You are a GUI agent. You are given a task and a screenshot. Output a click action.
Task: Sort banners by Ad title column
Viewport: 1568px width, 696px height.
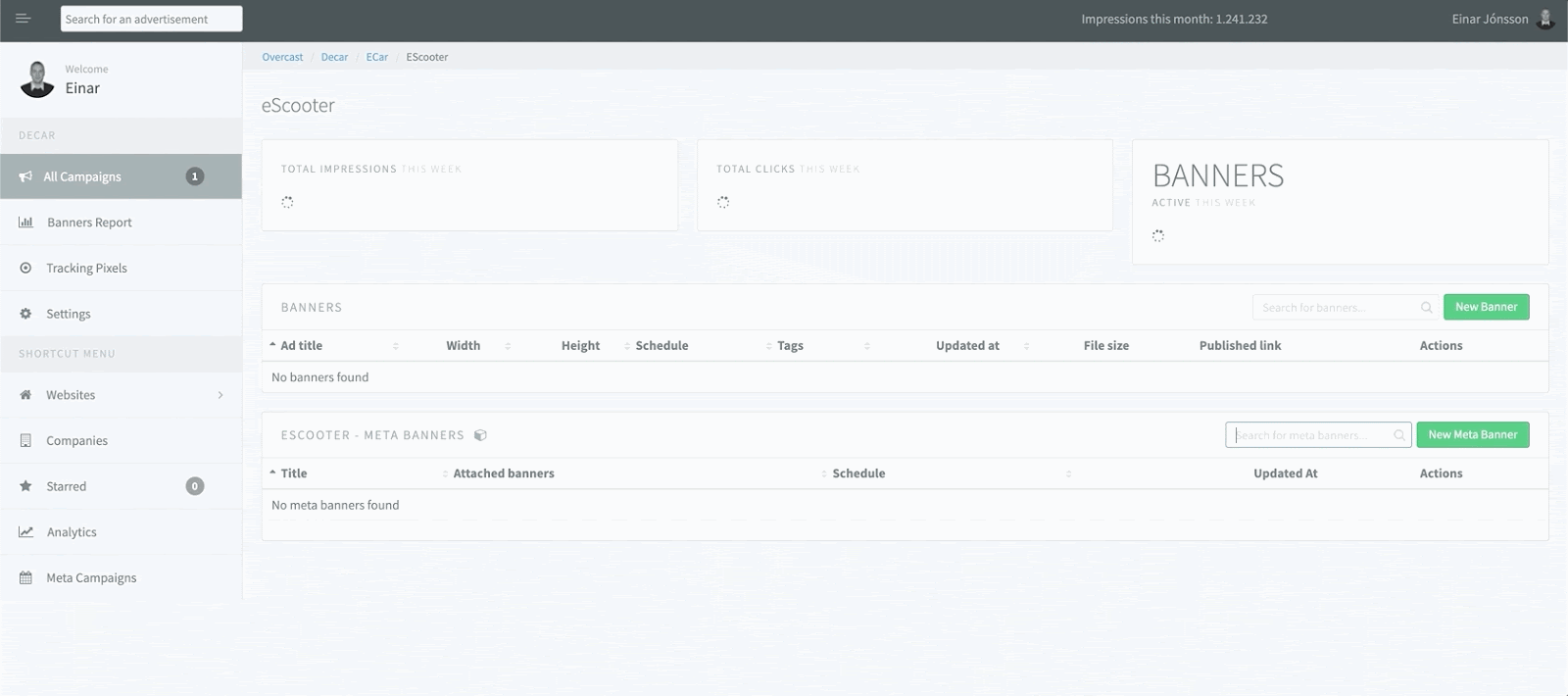(x=301, y=346)
